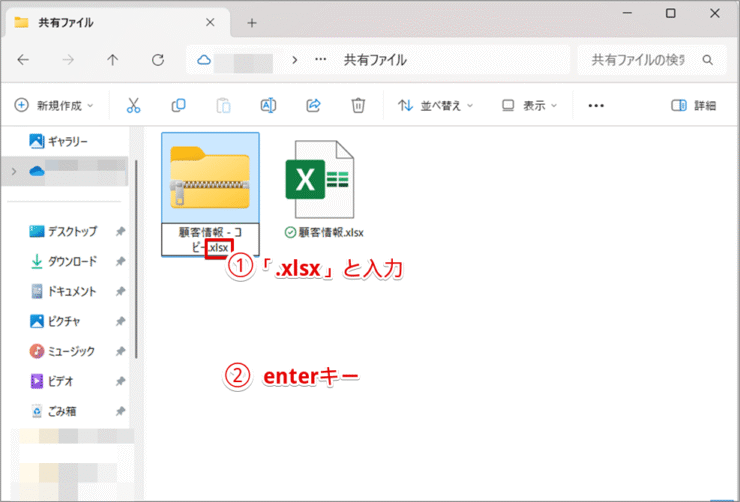Click the sidebar vertical scrollbar

pos(136,259)
